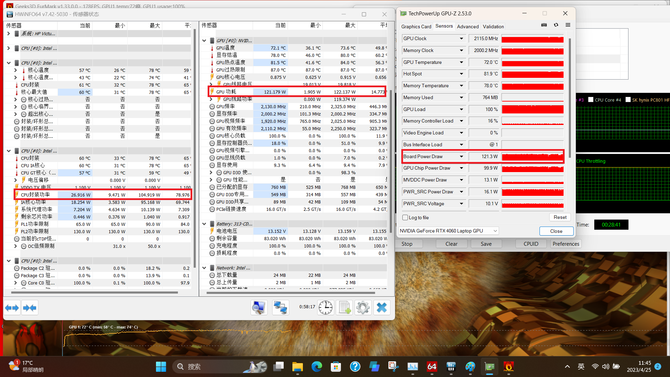Open the weather widget showing 17°C
This screenshot has height=377, width=670.
(26, 366)
